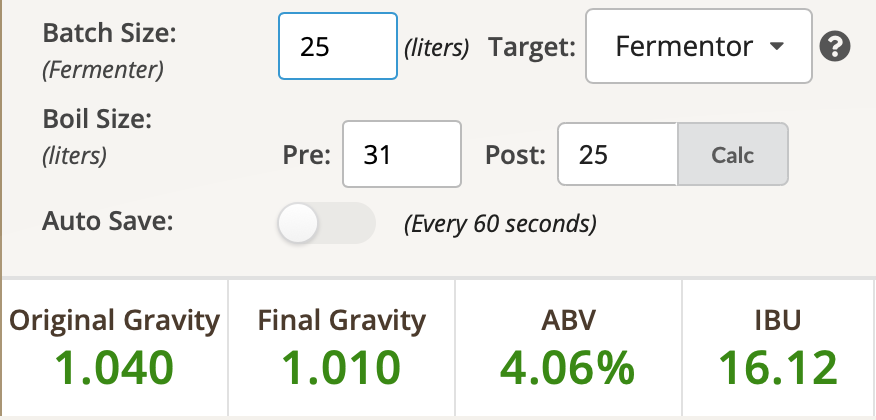
Task: Click the Final Gravity stat heading
Action: pyautogui.click(x=342, y=321)
